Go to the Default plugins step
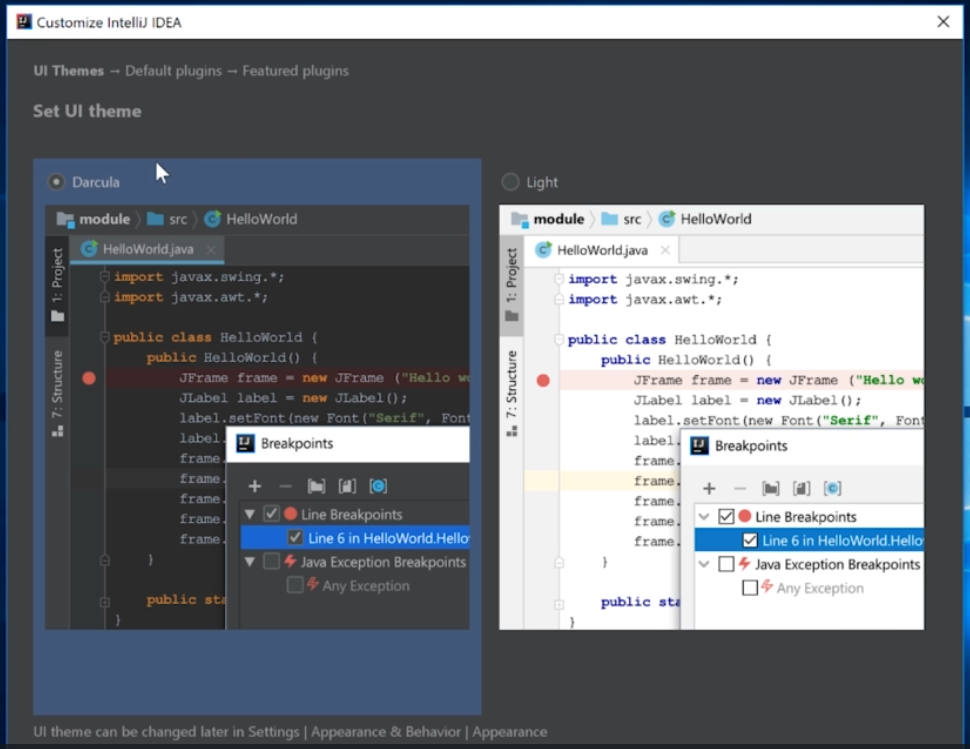The height and width of the screenshot is (749, 970). (173, 71)
